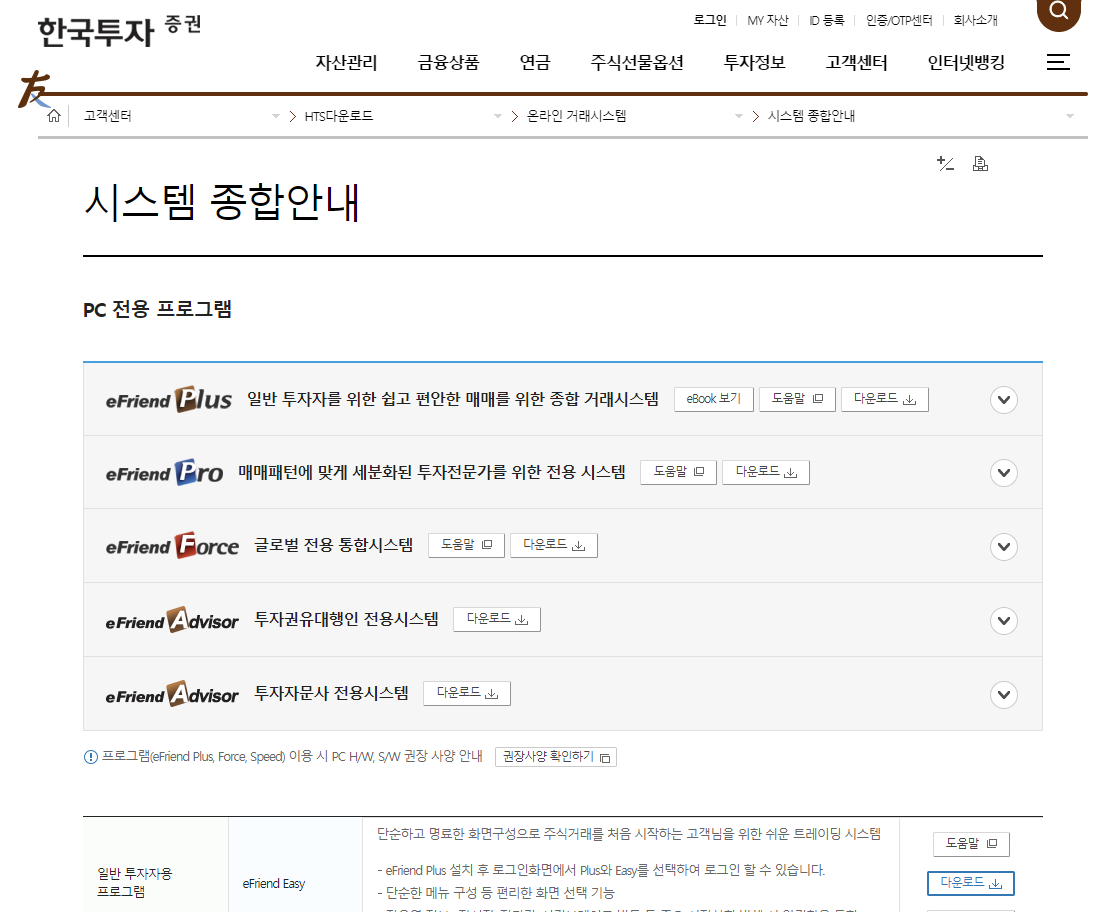Open the ID 등록 link
1100x912 pixels.
click(826, 20)
